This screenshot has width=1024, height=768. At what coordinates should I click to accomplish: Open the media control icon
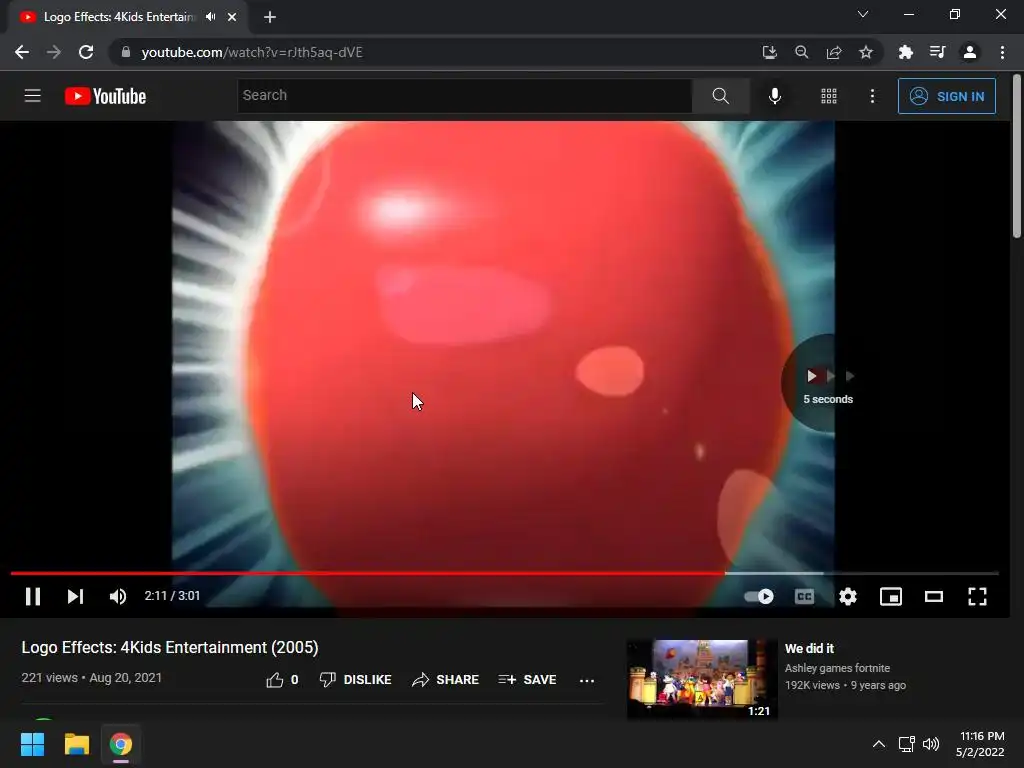click(x=937, y=52)
